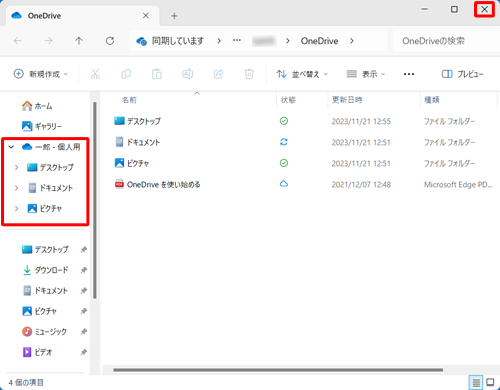Click the Delete trash can icon
The height and width of the screenshot is (390, 500).
pos(249,74)
